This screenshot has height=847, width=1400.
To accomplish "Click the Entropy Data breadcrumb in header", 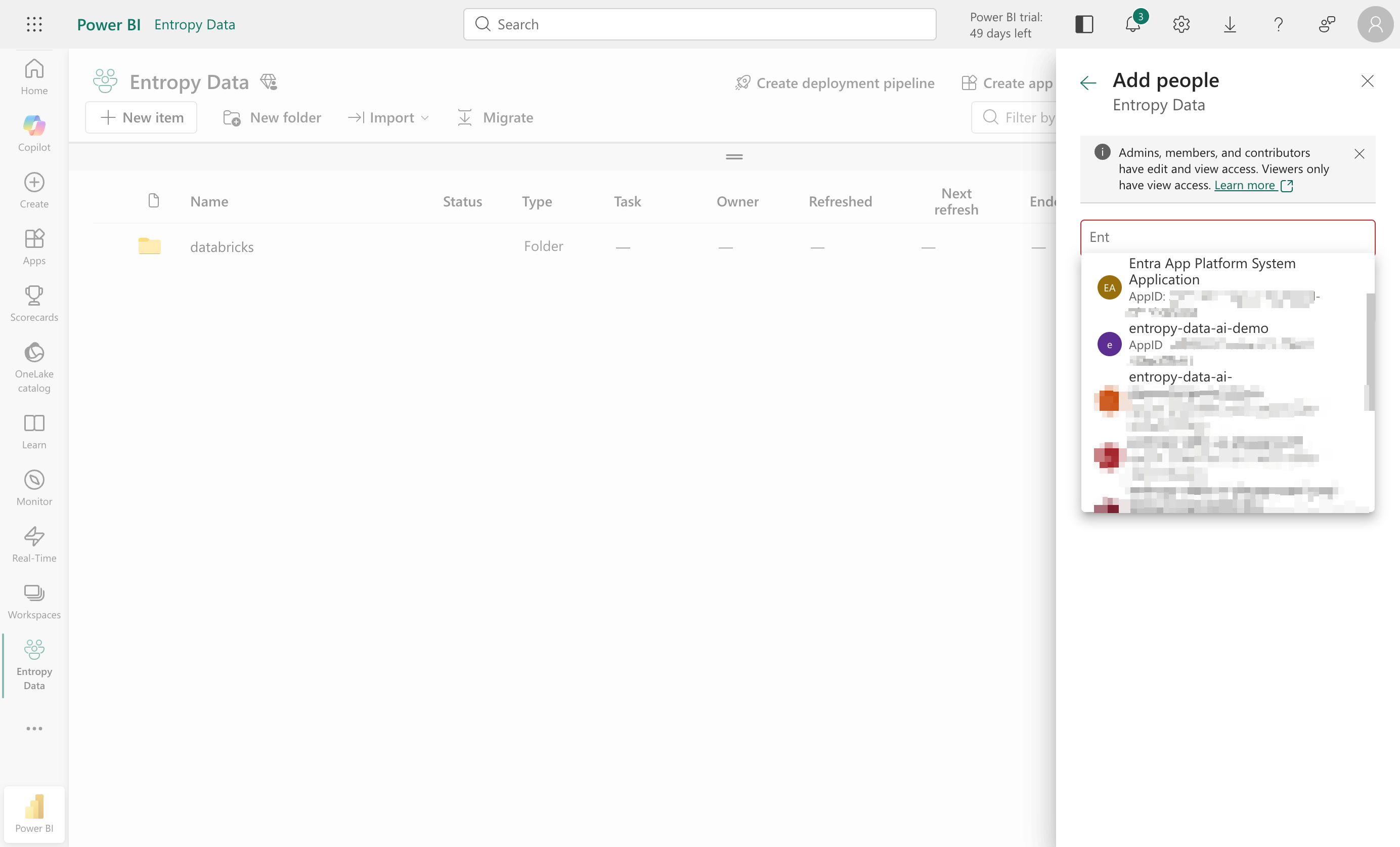I will [x=194, y=24].
